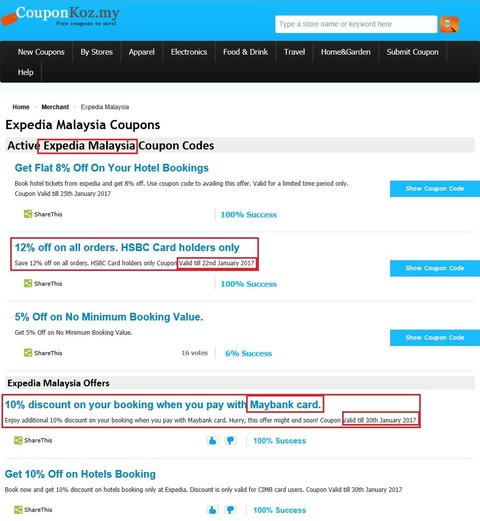Viewport: 480px width, 521px height.
Task: Open the Food & Drink category
Action: coord(245,52)
